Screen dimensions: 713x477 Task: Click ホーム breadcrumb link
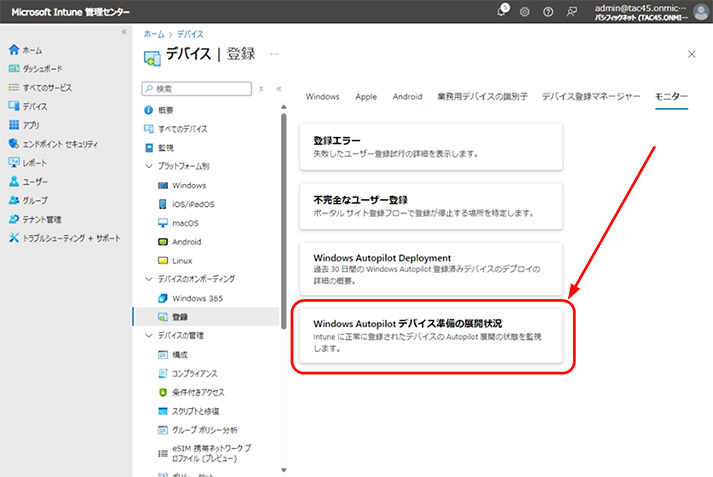154,34
